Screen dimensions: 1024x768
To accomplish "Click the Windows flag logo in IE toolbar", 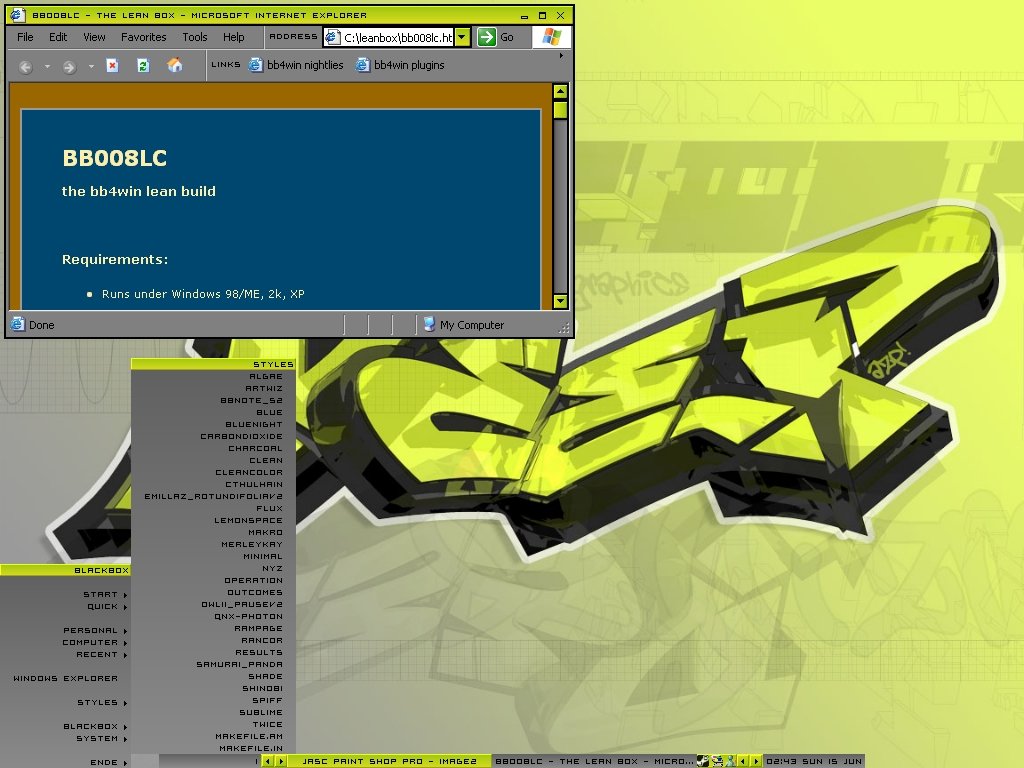I will coord(551,37).
